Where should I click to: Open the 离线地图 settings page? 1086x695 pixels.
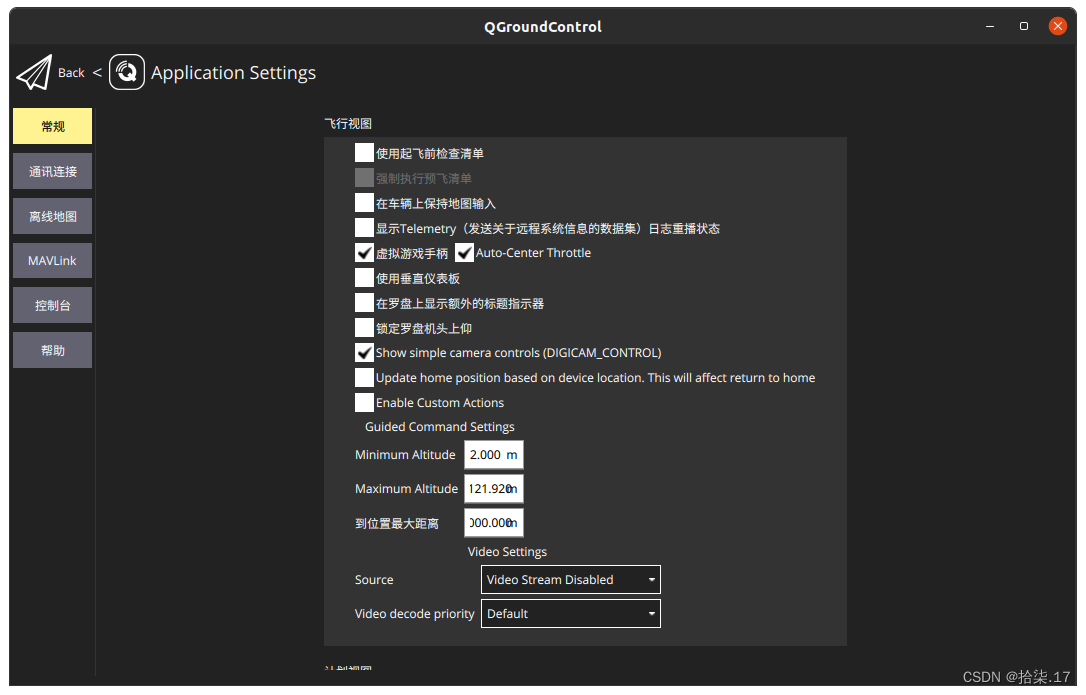(x=52, y=215)
